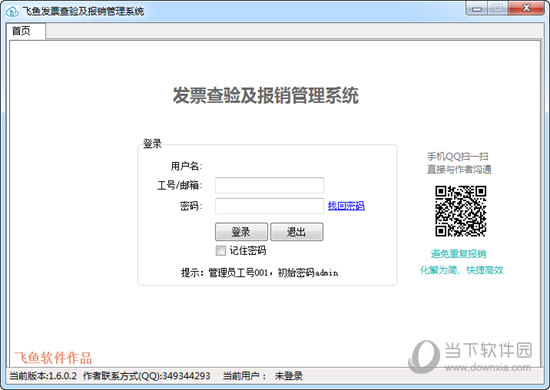The width and height of the screenshot is (550, 390).
Task: Click the QQ contact QR code
Action: (461, 211)
